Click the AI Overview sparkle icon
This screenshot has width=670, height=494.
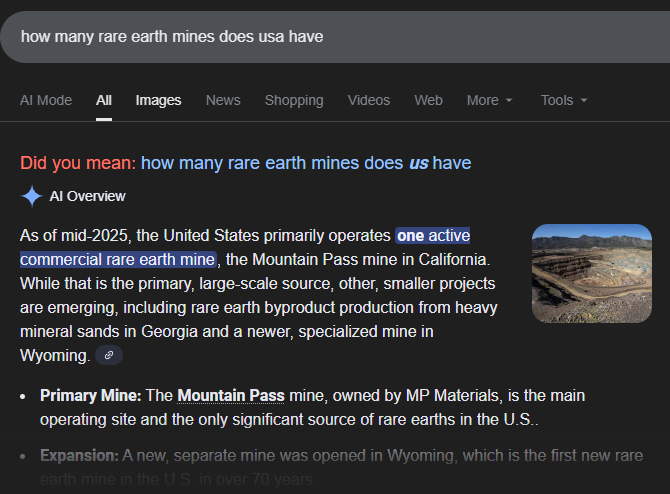click(32, 196)
